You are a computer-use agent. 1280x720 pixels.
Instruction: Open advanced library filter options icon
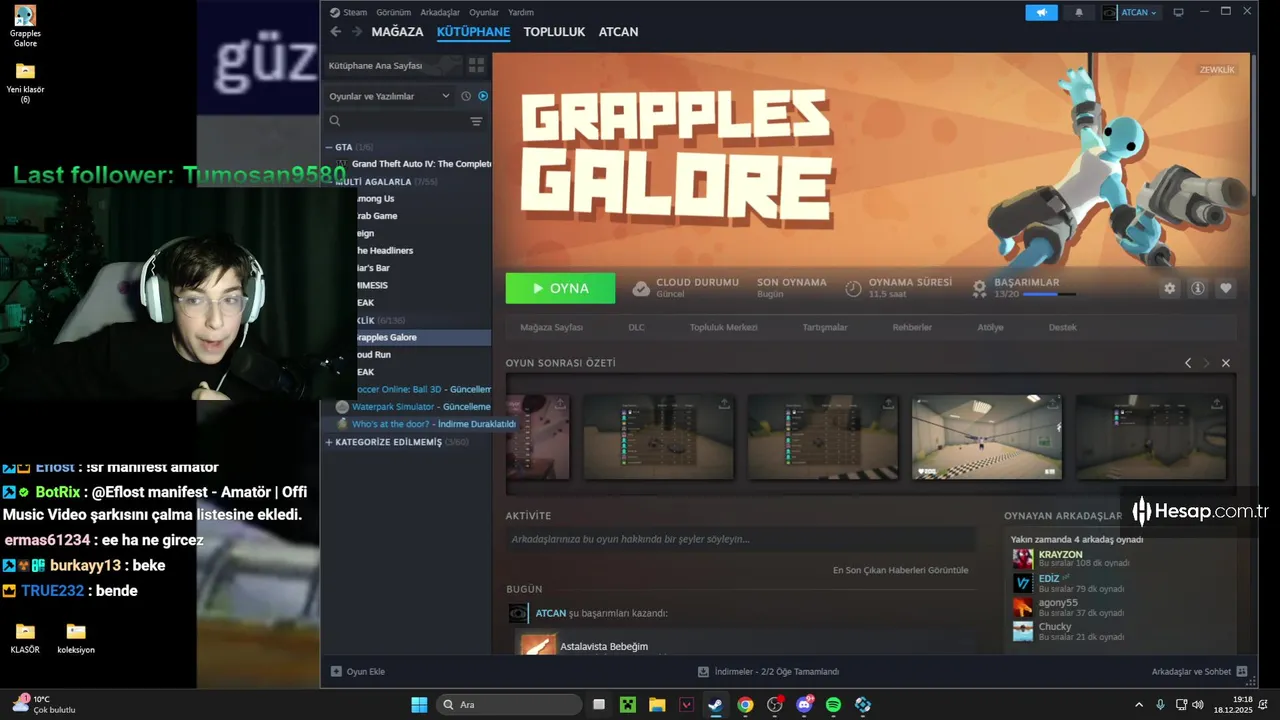476,121
